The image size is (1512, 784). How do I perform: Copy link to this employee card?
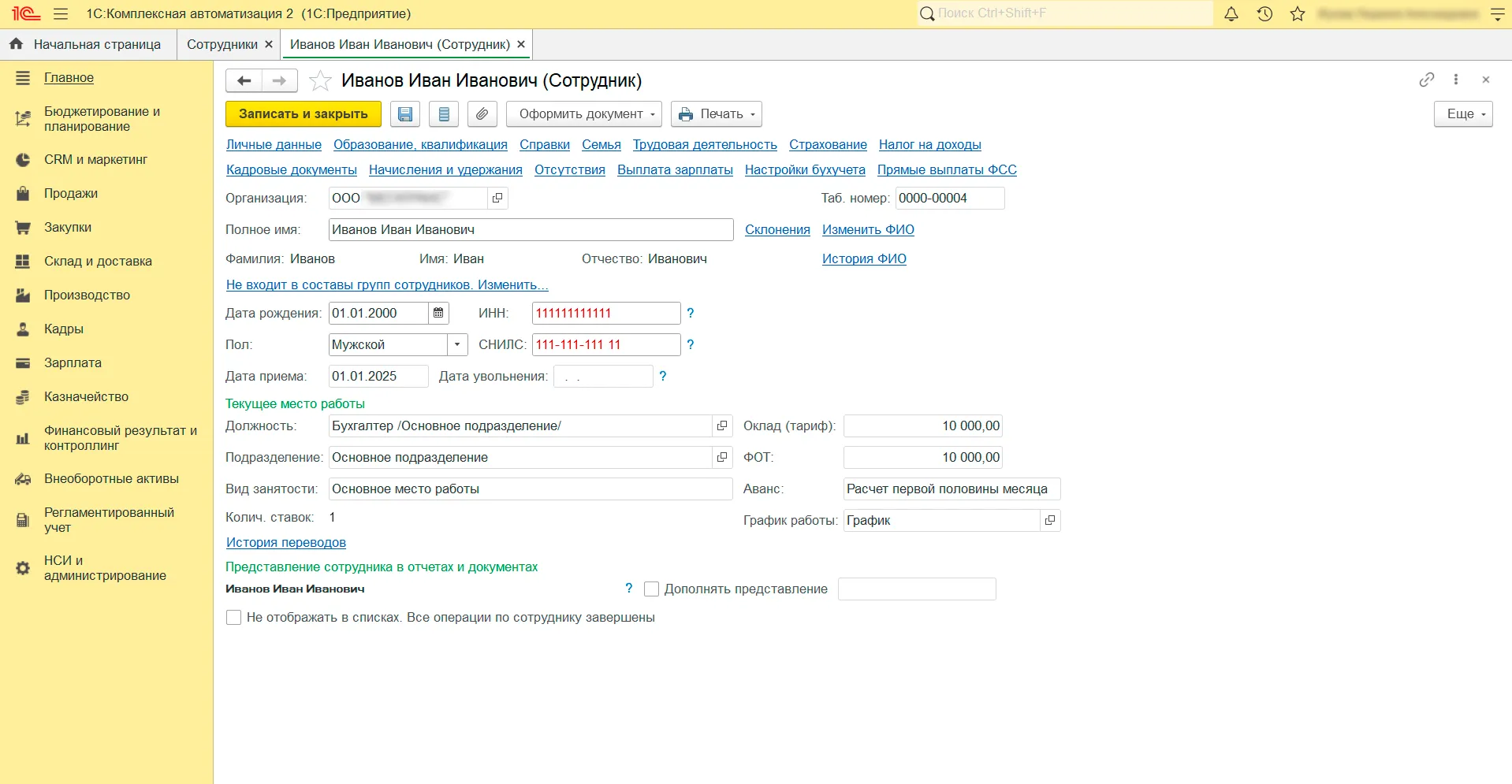(1426, 80)
